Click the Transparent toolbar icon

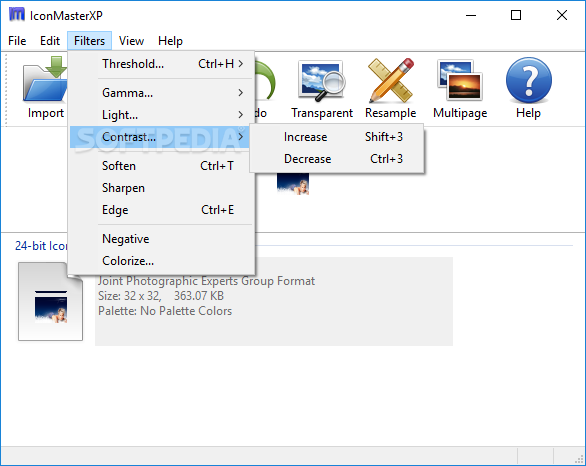[x=321, y=80]
